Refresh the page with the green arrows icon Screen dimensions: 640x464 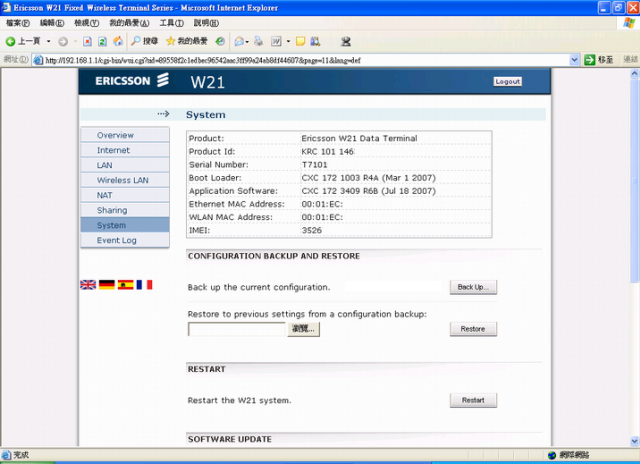click(x=102, y=41)
